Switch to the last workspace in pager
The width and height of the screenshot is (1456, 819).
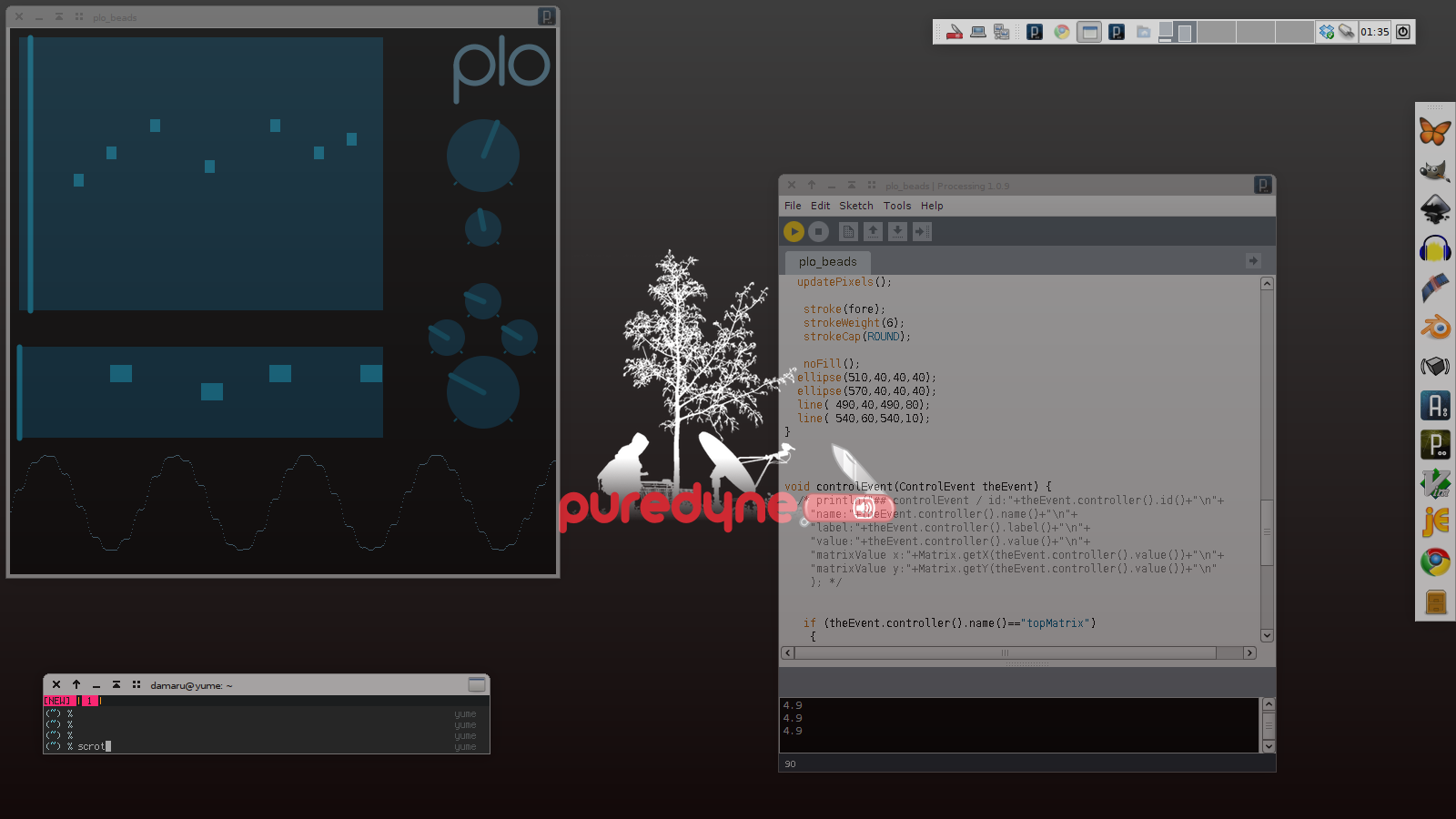pyautogui.click(x=1294, y=32)
